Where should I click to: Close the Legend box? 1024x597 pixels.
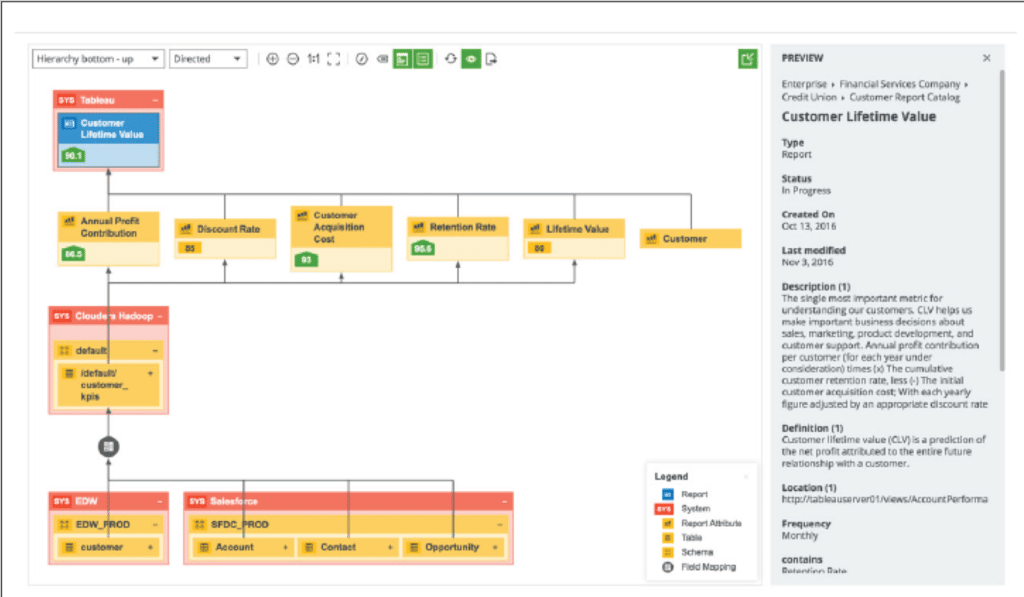746,477
